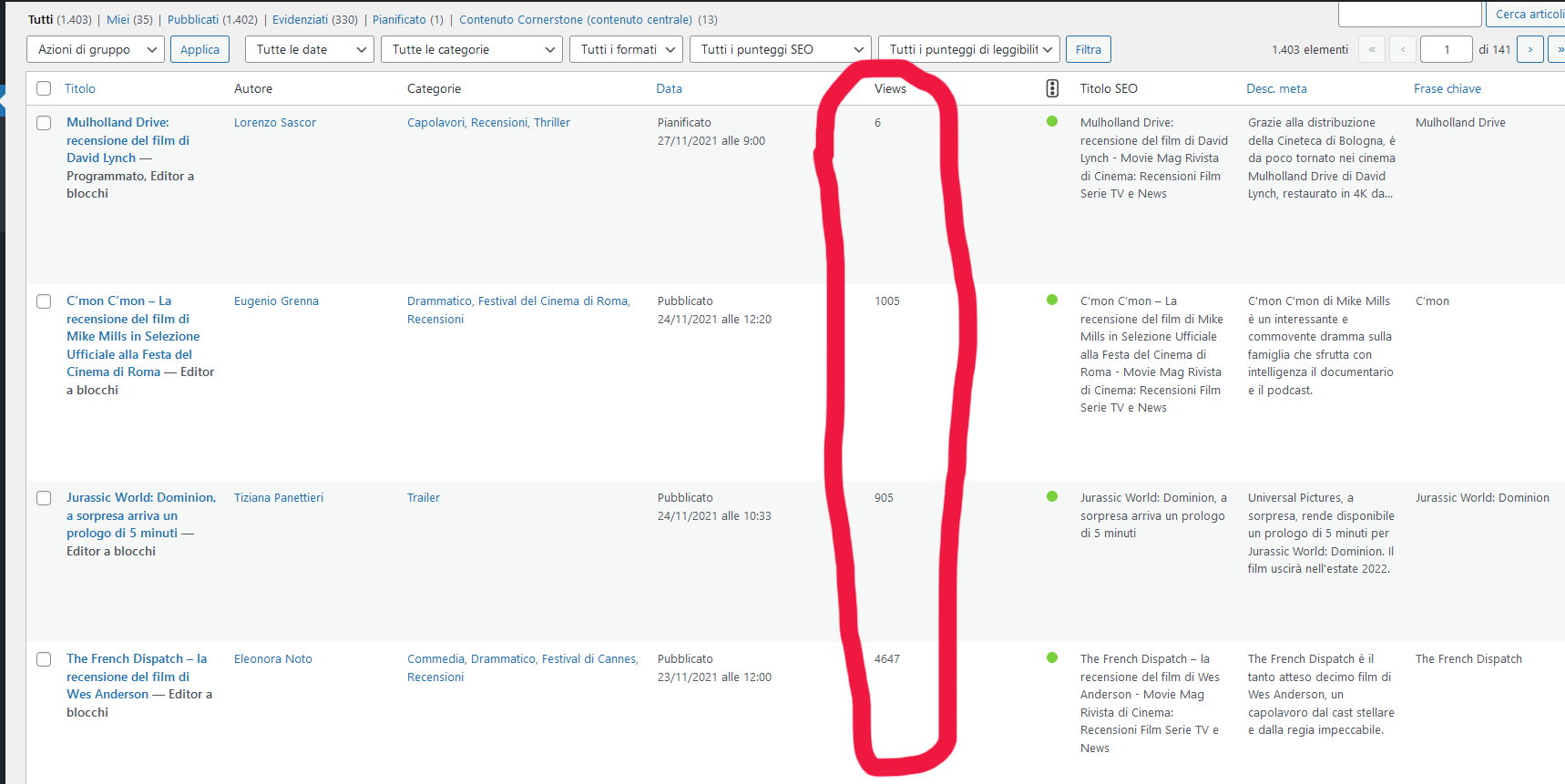Click the SEO score column icon

point(1052,88)
